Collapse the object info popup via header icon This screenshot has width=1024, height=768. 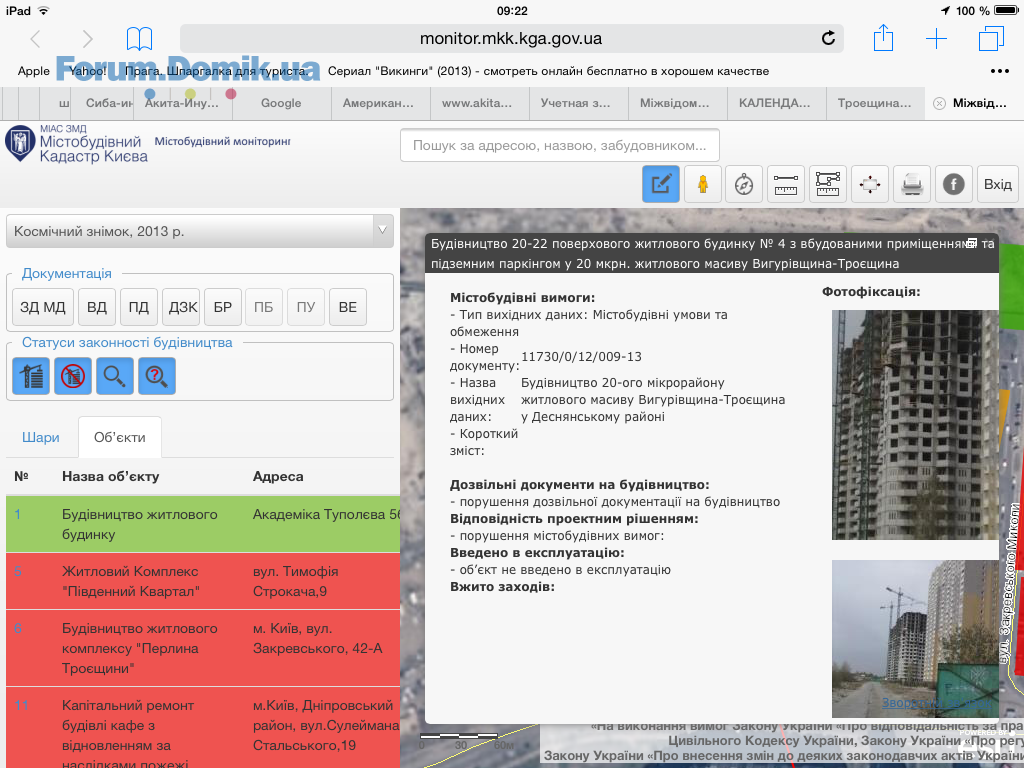972,243
